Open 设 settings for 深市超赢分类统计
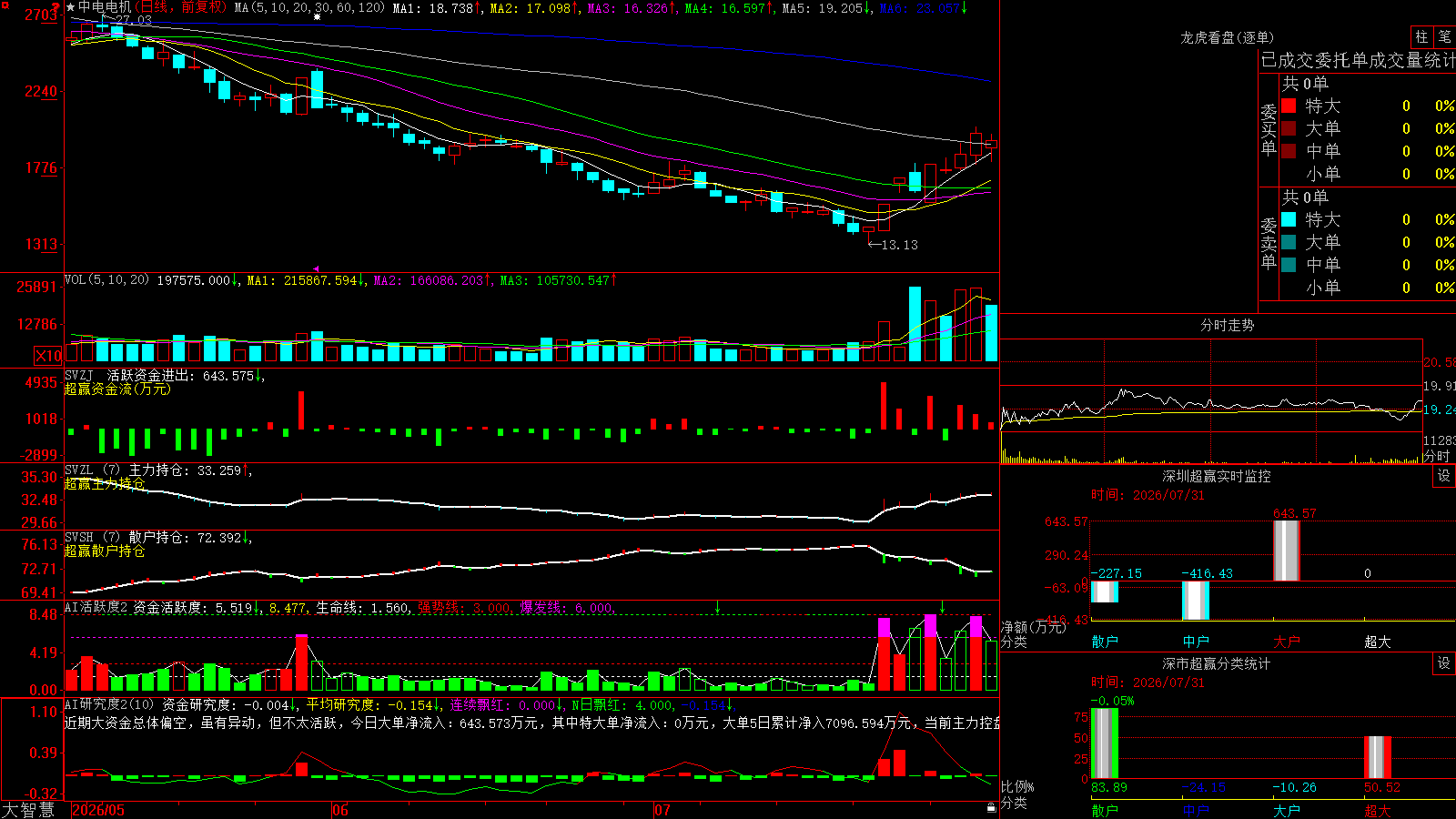Viewport: 1456px width, 819px height. [x=1444, y=663]
